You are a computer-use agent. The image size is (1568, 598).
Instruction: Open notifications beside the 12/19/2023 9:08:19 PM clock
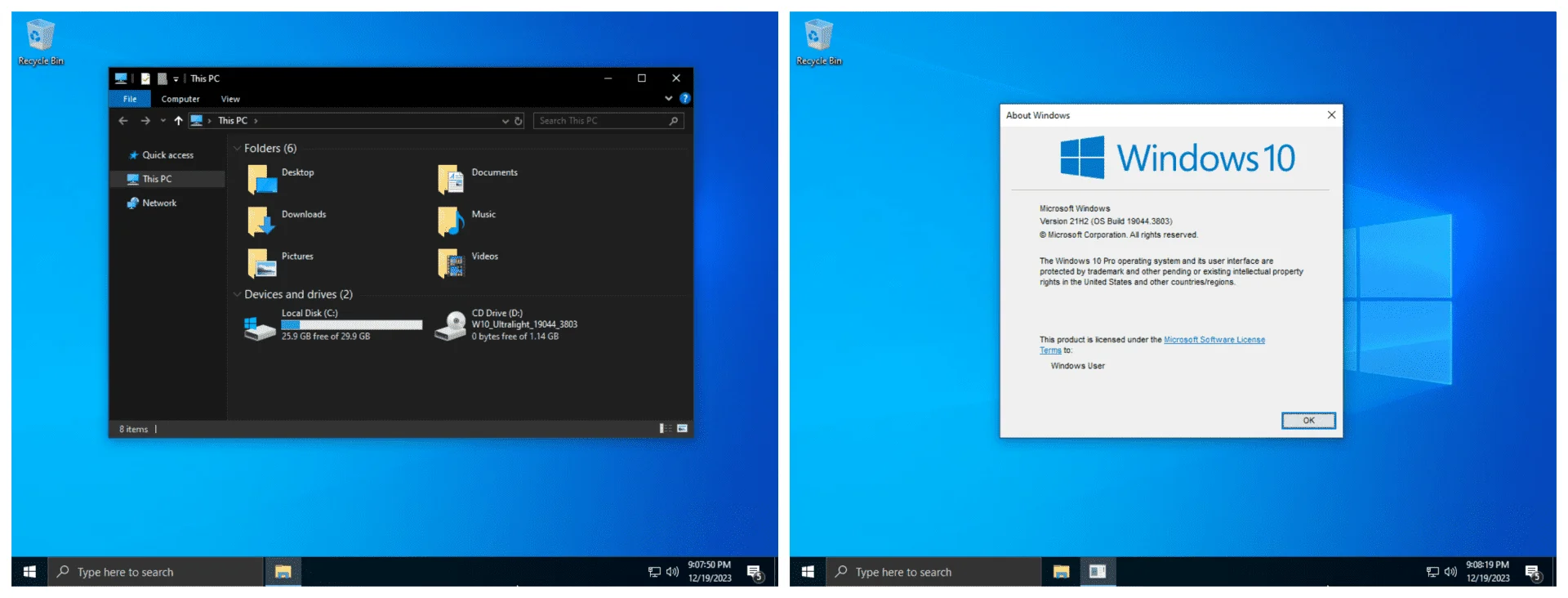coord(1534,573)
